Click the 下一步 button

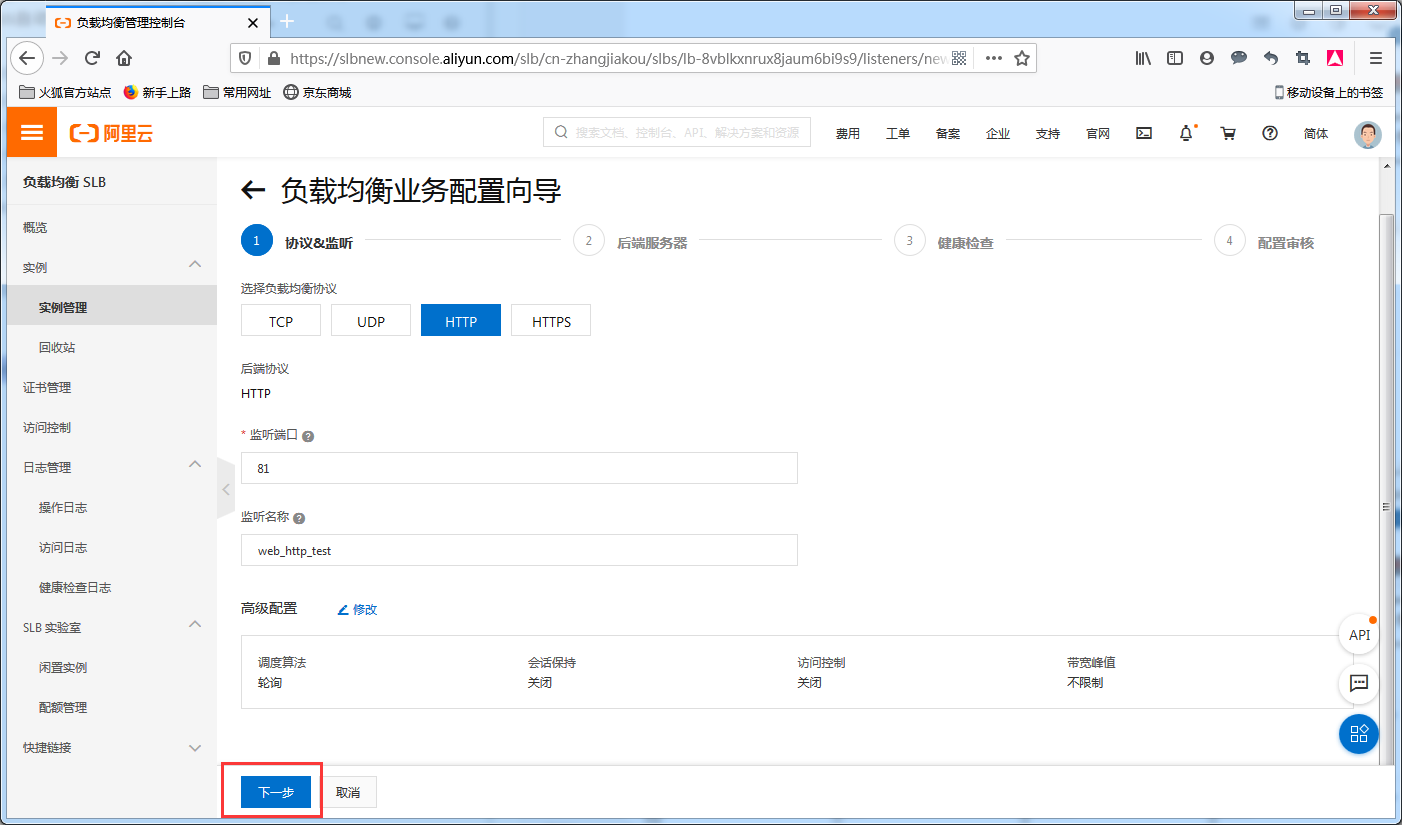click(275, 791)
